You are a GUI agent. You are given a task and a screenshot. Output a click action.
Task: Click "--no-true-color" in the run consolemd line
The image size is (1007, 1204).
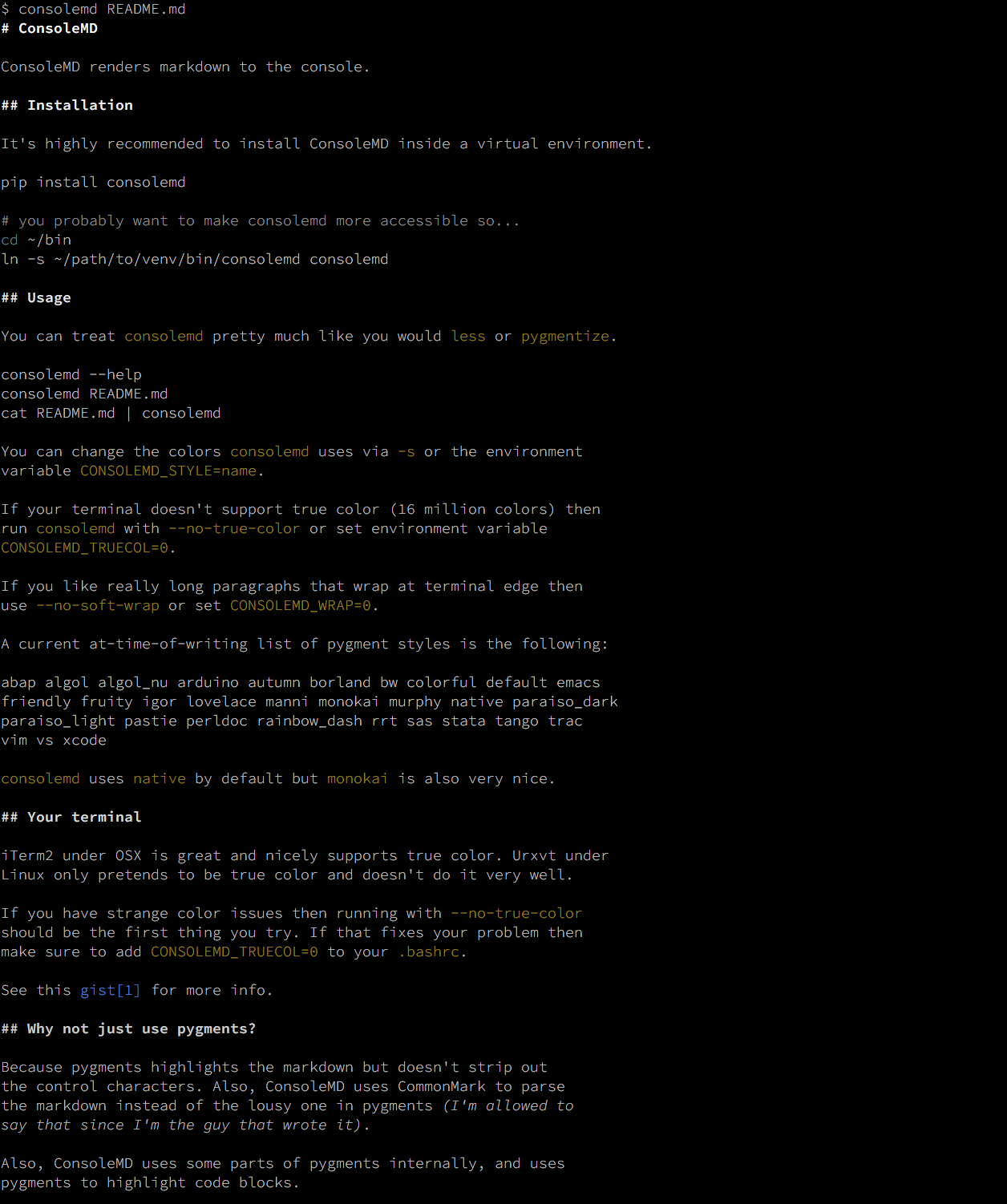click(x=234, y=528)
